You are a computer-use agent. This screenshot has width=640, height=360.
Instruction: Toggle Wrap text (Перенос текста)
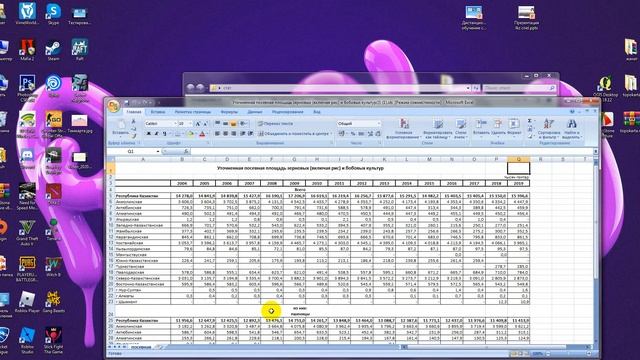click(x=275, y=123)
